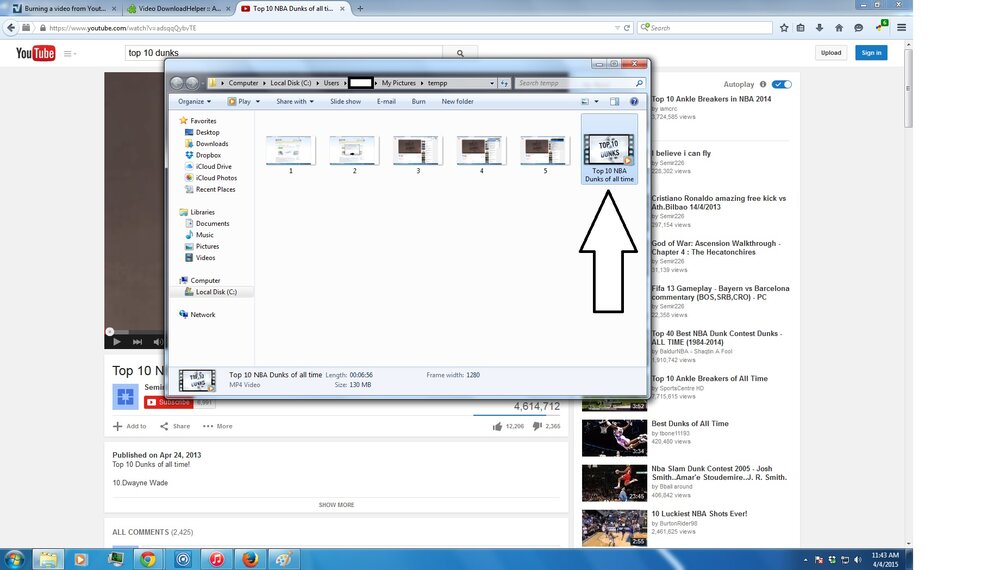Screen dimensions: 1000x570
Task: Open the change view dropdown arrow
Action: click(596, 101)
